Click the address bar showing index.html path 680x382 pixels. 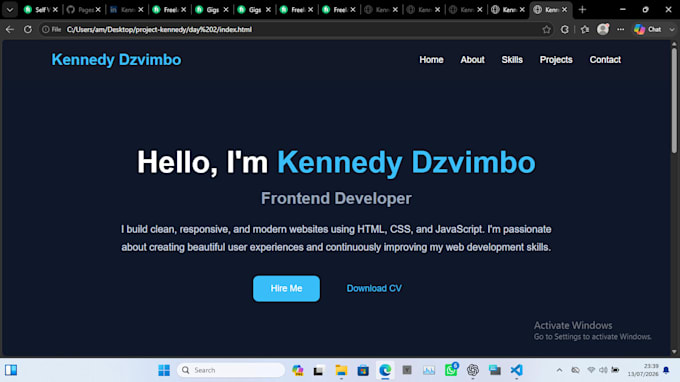159,29
